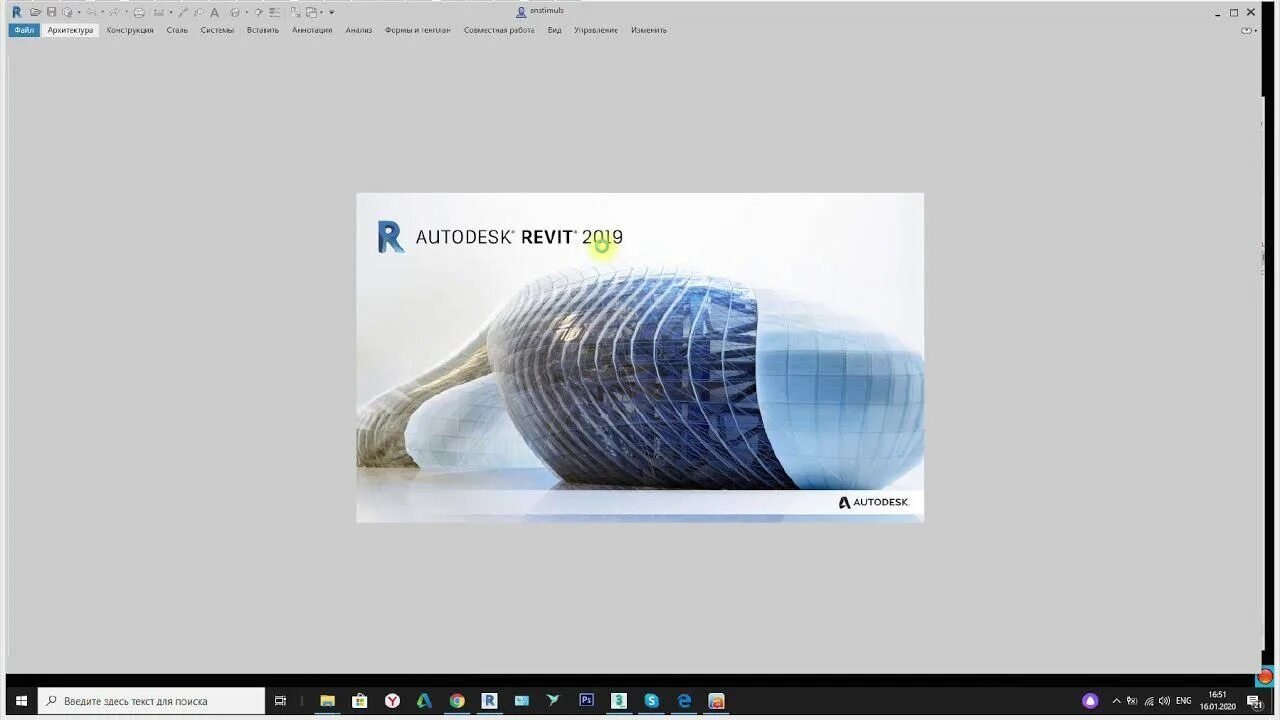Switch to the Системы ribbon tab

pyautogui.click(x=217, y=30)
